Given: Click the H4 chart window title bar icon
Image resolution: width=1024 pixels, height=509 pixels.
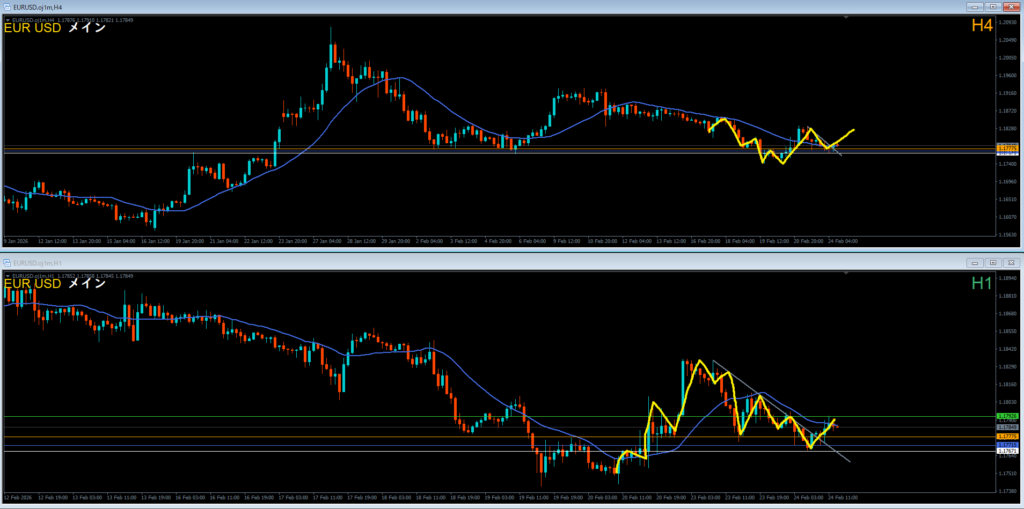Looking at the screenshot, I should click(x=7, y=7).
